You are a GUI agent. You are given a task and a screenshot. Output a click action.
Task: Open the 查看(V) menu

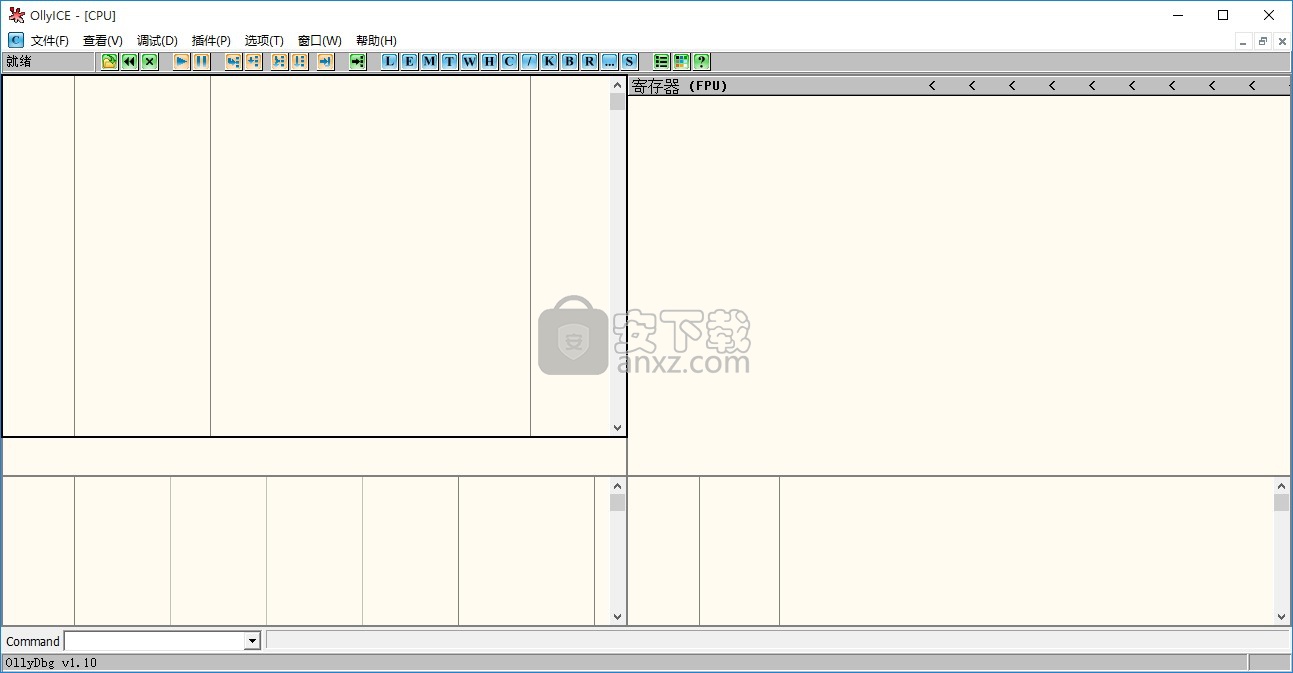click(103, 41)
